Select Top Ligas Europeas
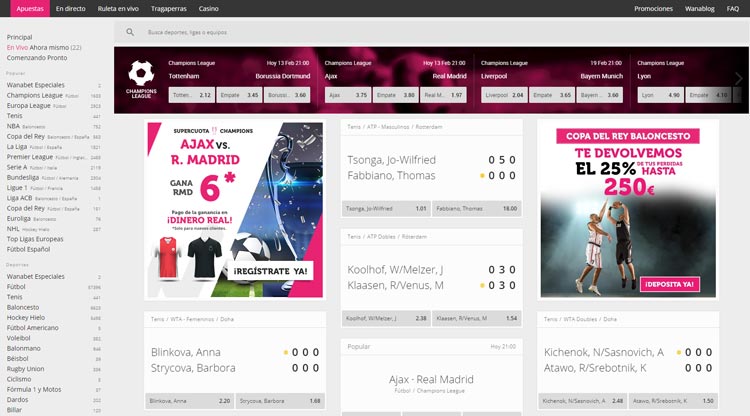 (35, 239)
